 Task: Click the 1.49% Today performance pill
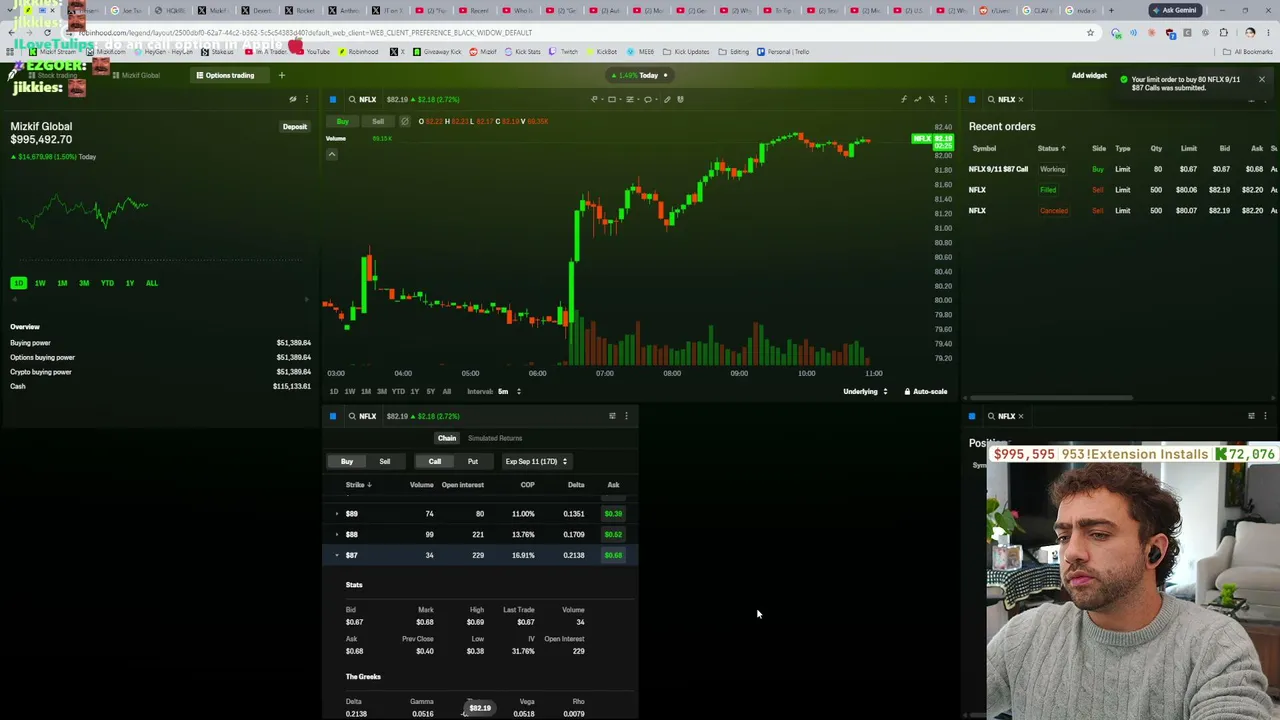[x=640, y=75]
